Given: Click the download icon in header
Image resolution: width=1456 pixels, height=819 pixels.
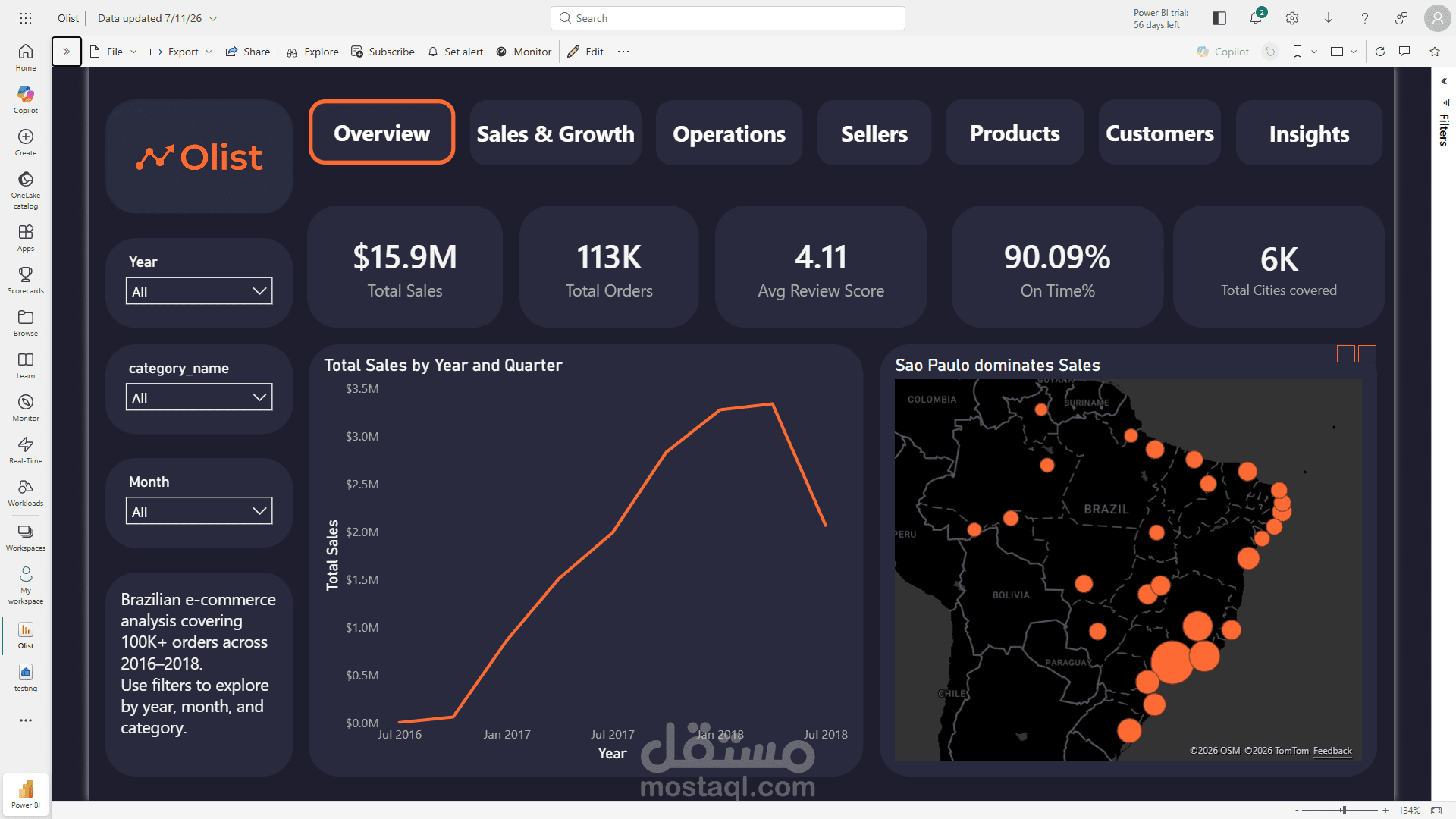Looking at the screenshot, I should click(x=1329, y=18).
